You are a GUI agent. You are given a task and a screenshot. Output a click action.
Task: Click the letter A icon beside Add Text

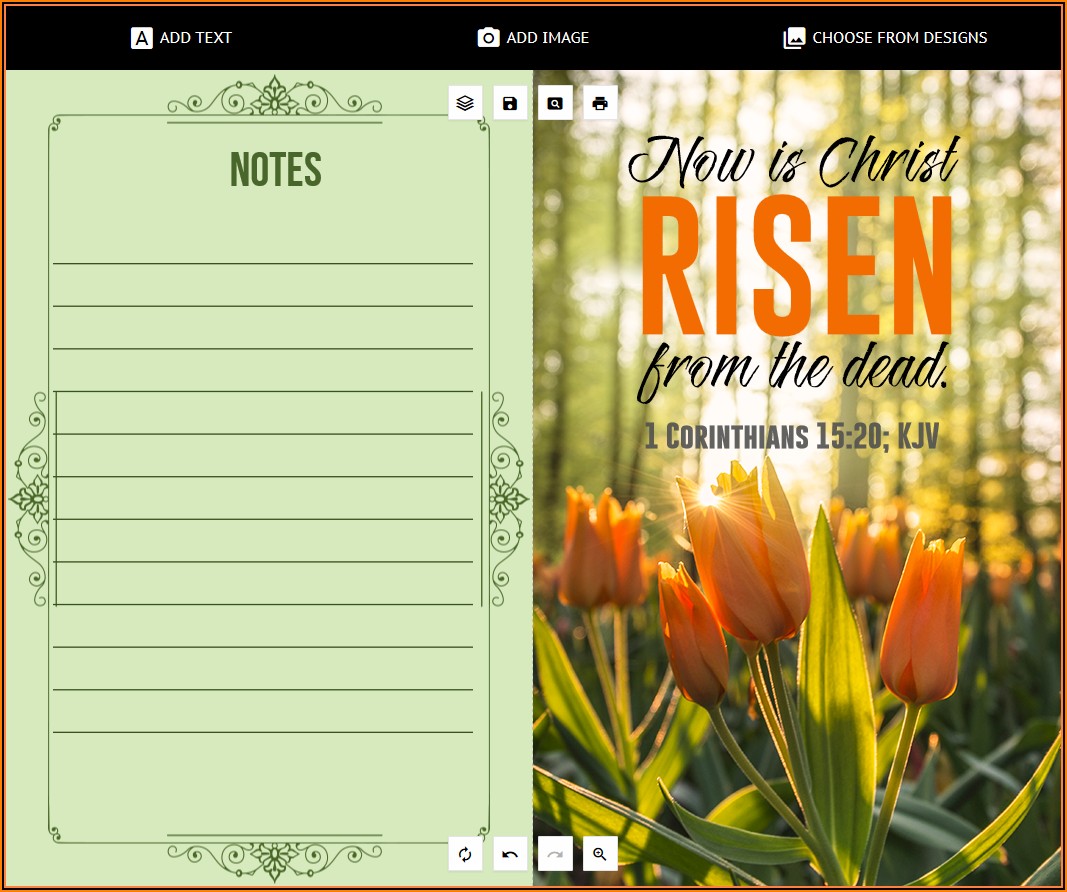pos(142,38)
